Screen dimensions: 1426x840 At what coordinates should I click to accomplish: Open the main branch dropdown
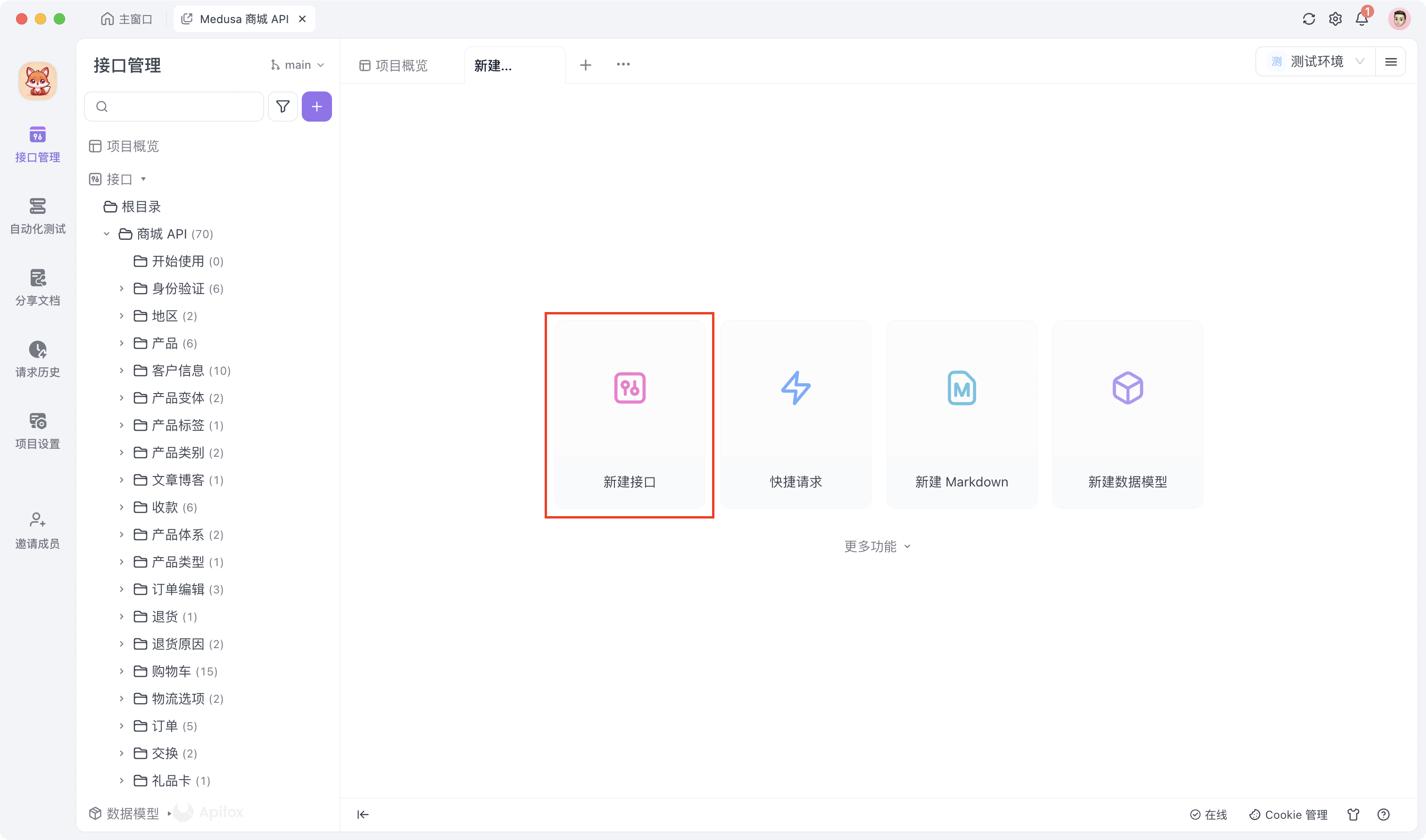tap(297, 65)
